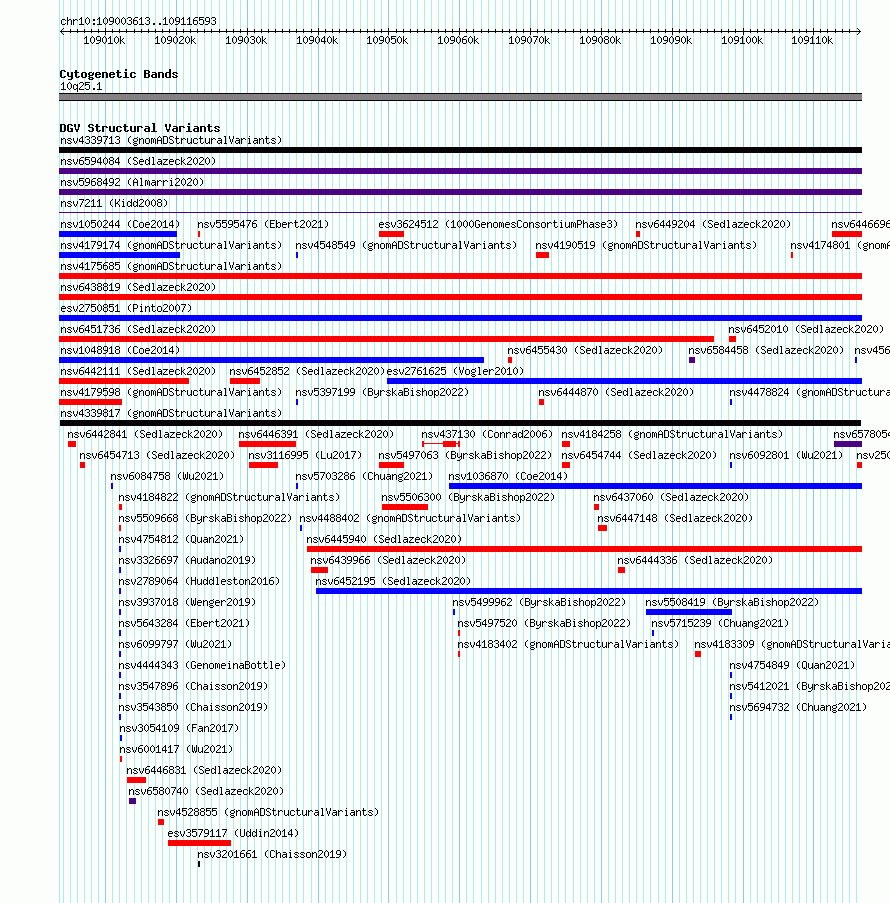Image resolution: width=890 pixels, height=903 pixels.
Task: Open nsv5694732 (Chuang2021) label
Action: pyautogui.click(x=798, y=708)
